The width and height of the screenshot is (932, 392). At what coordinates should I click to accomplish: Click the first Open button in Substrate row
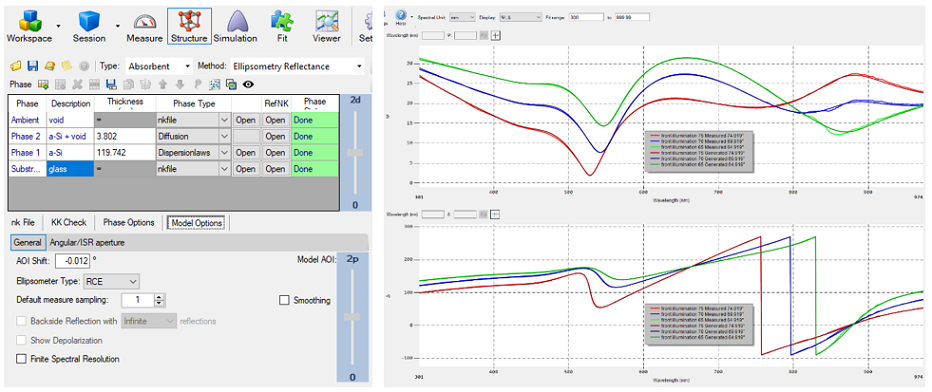point(245,169)
